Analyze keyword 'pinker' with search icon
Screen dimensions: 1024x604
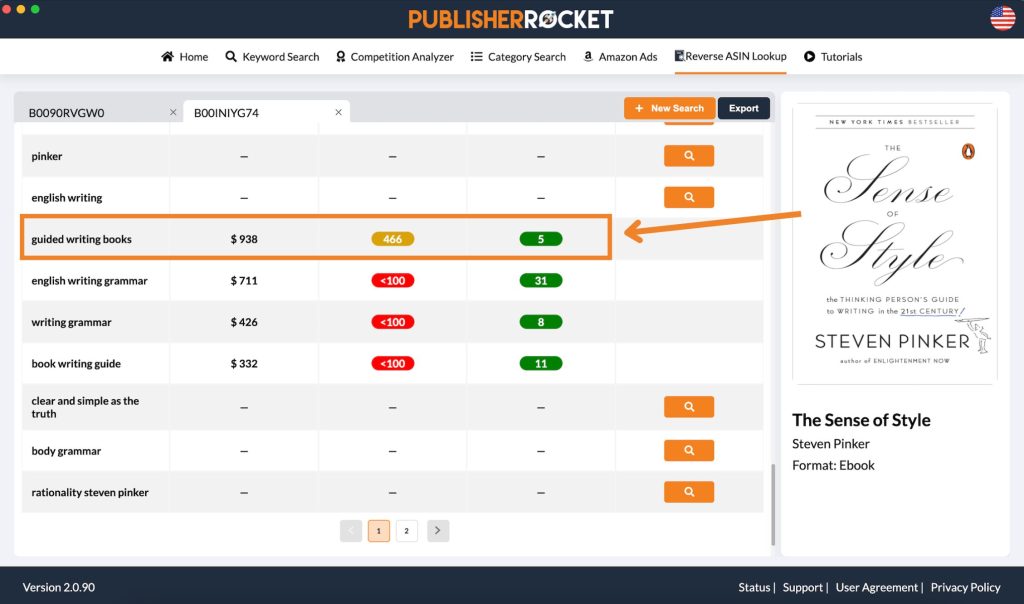(x=689, y=155)
